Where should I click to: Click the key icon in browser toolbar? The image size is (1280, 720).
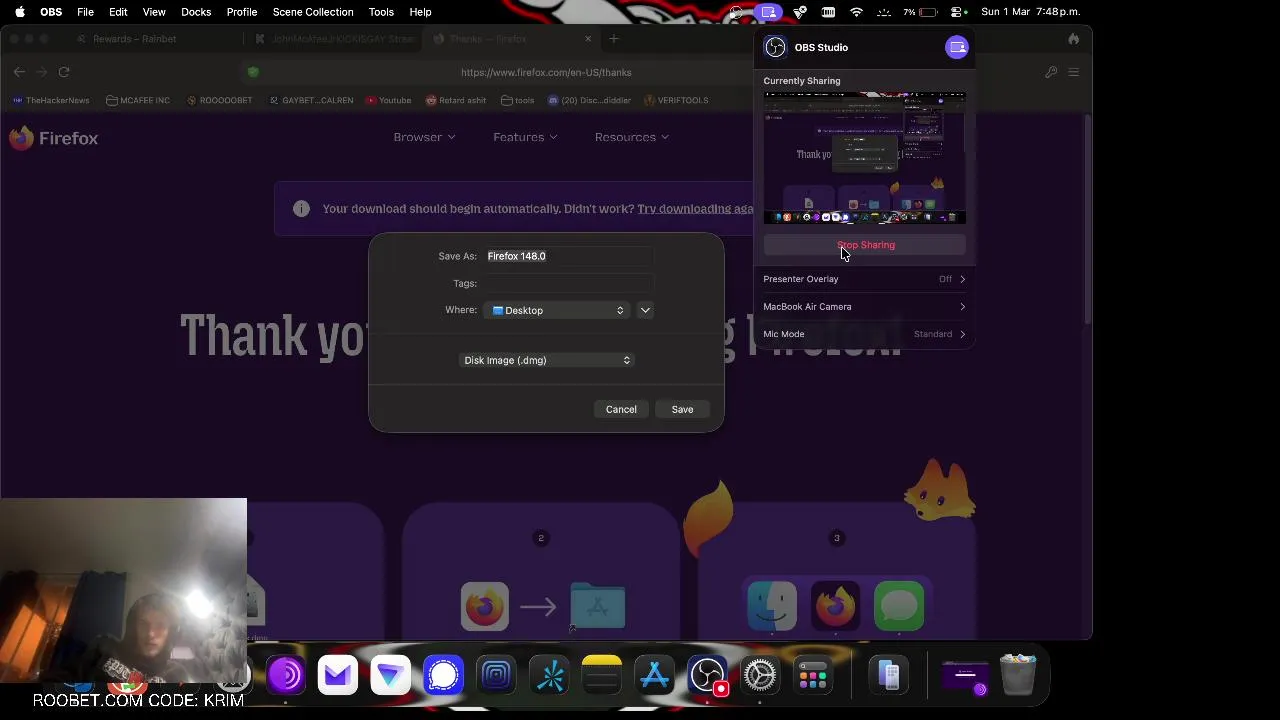coord(1051,72)
